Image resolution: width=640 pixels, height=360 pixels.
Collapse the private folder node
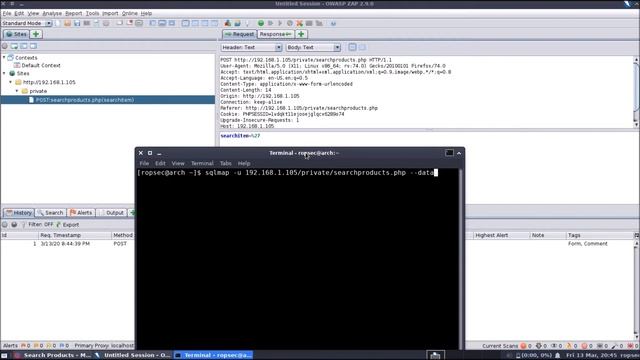point(17,91)
